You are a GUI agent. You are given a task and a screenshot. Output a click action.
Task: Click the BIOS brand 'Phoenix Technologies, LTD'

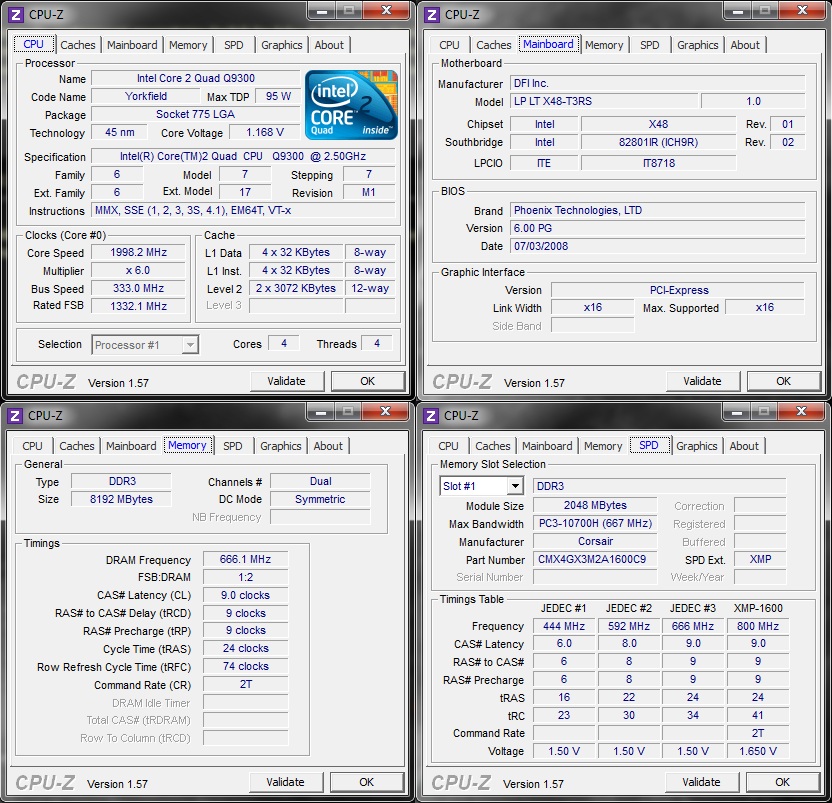(658, 210)
